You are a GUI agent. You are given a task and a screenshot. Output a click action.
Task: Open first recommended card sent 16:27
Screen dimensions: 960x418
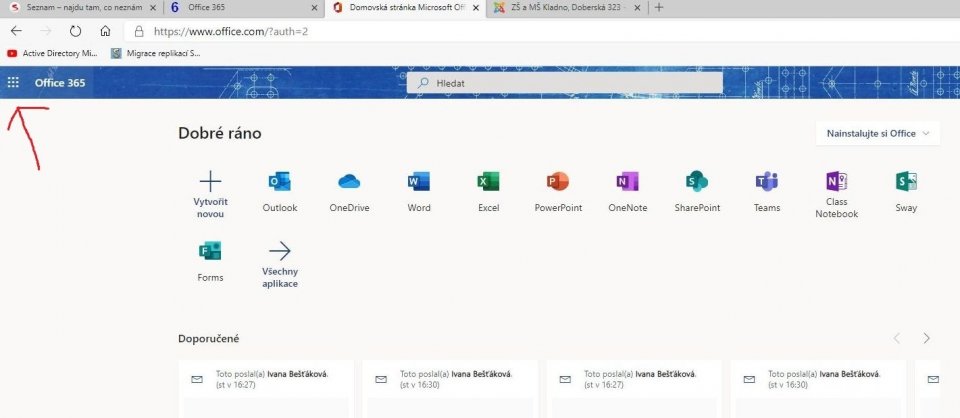click(266, 389)
